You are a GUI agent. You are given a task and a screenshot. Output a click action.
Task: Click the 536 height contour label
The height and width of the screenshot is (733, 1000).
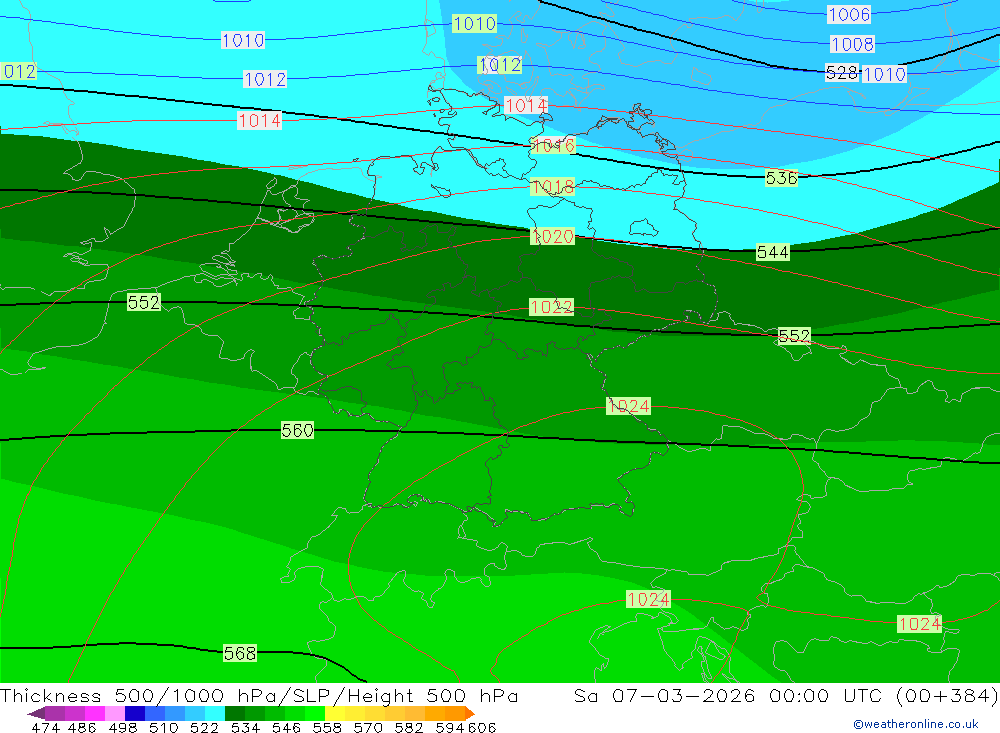pyautogui.click(x=781, y=178)
